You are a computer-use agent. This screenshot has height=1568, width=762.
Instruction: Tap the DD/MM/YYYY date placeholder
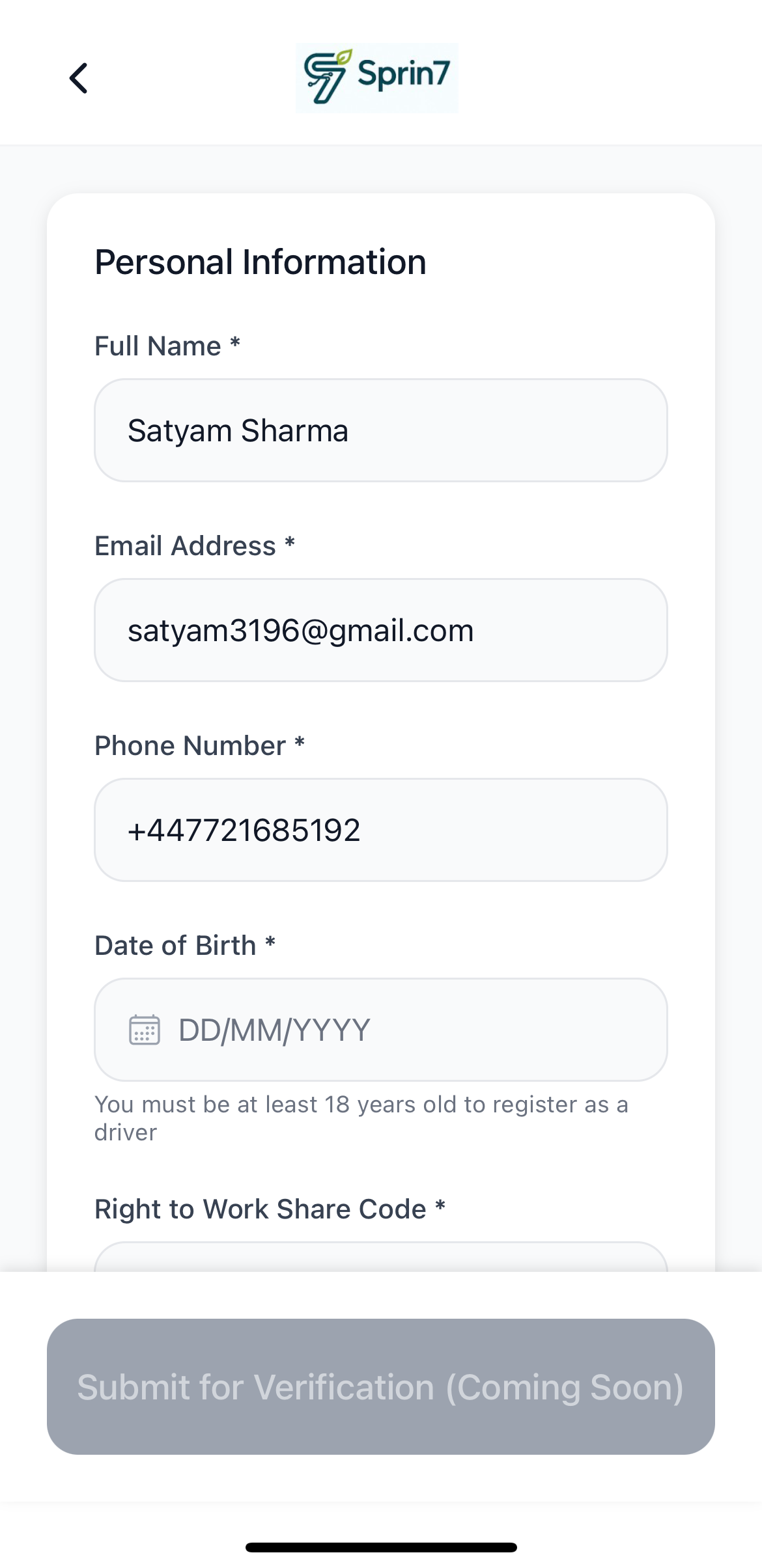[274, 1030]
